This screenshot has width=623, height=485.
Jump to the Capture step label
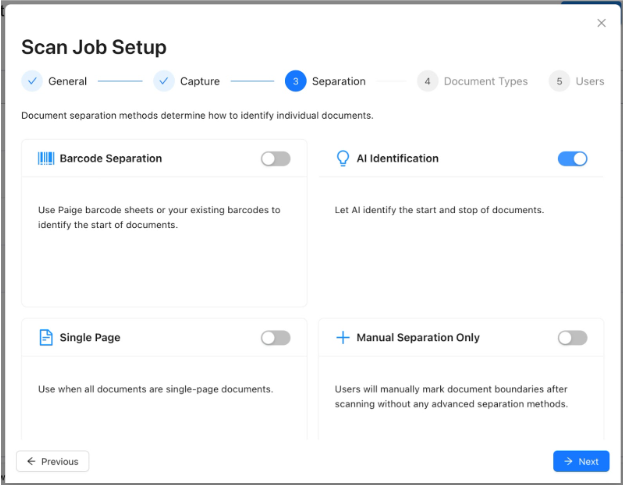tap(200, 81)
